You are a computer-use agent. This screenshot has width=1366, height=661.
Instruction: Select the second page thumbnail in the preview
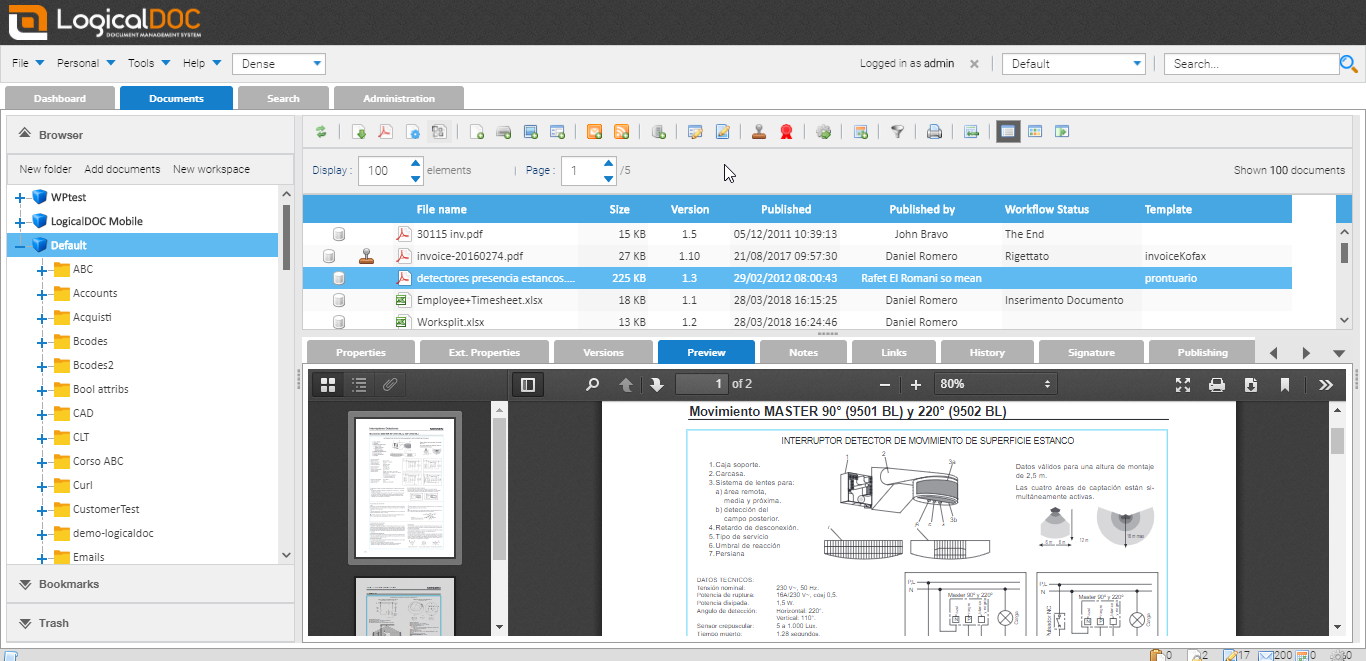click(x=405, y=610)
